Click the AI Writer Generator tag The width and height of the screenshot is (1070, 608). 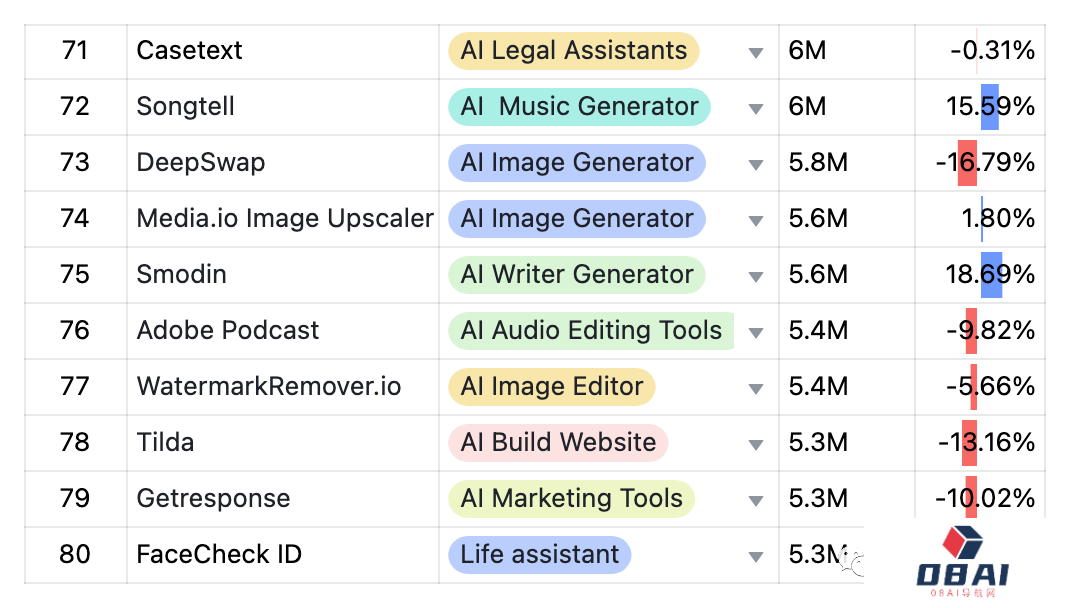tap(577, 275)
